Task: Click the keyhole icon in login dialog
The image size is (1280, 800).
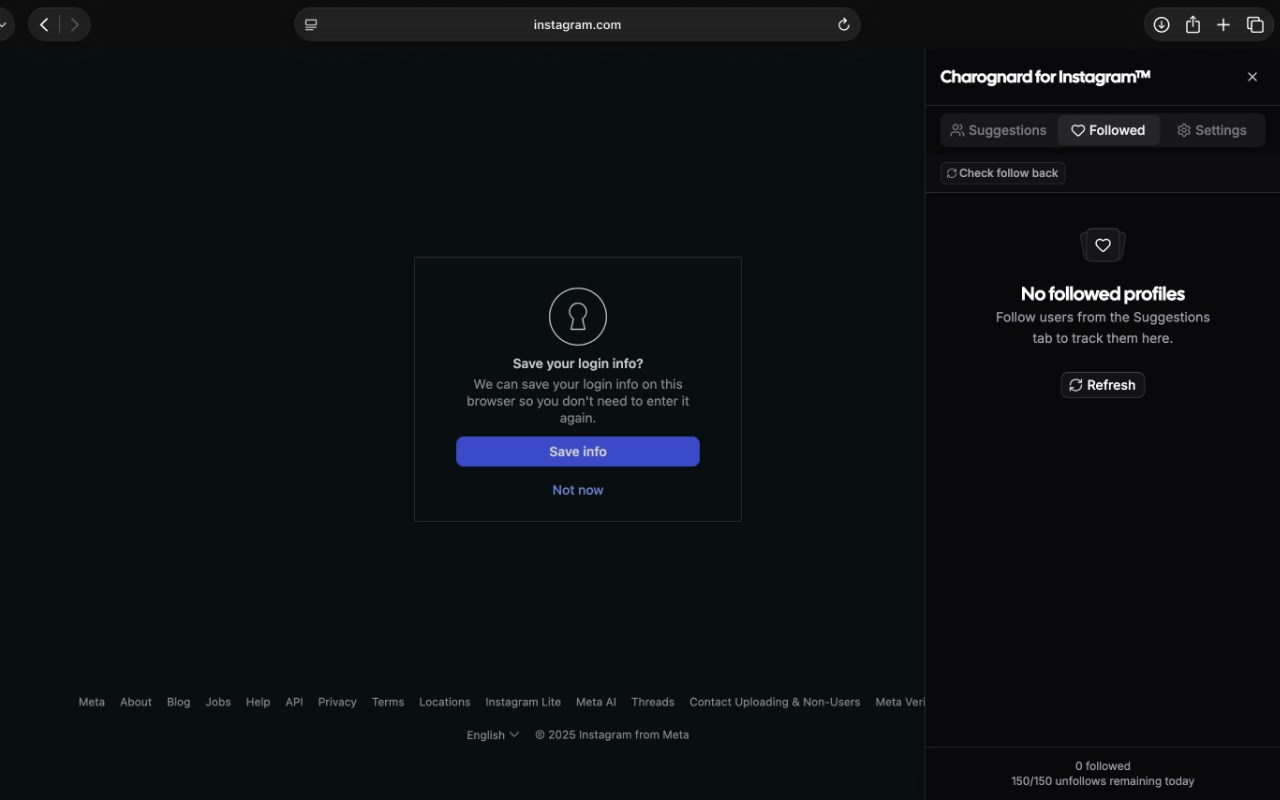Action: (x=578, y=317)
